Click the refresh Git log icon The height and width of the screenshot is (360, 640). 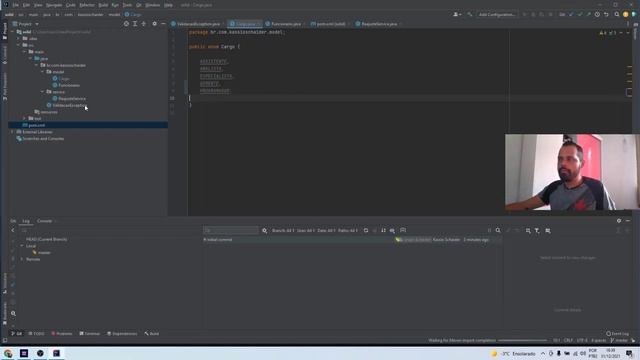click(366, 231)
